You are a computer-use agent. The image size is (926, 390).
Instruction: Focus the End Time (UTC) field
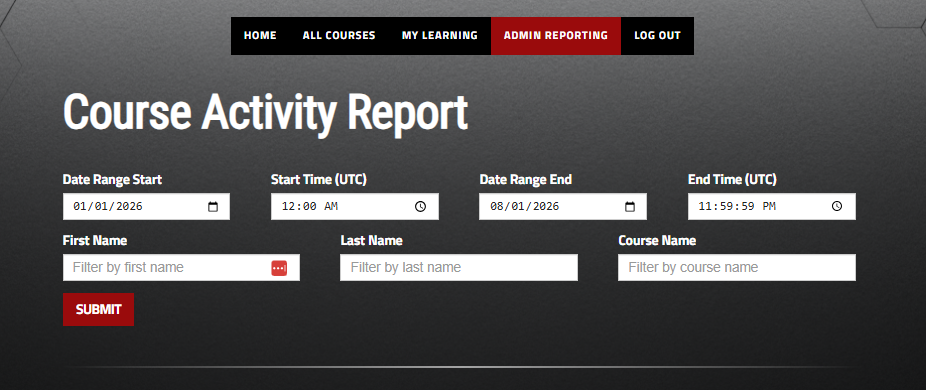coord(772,206)
